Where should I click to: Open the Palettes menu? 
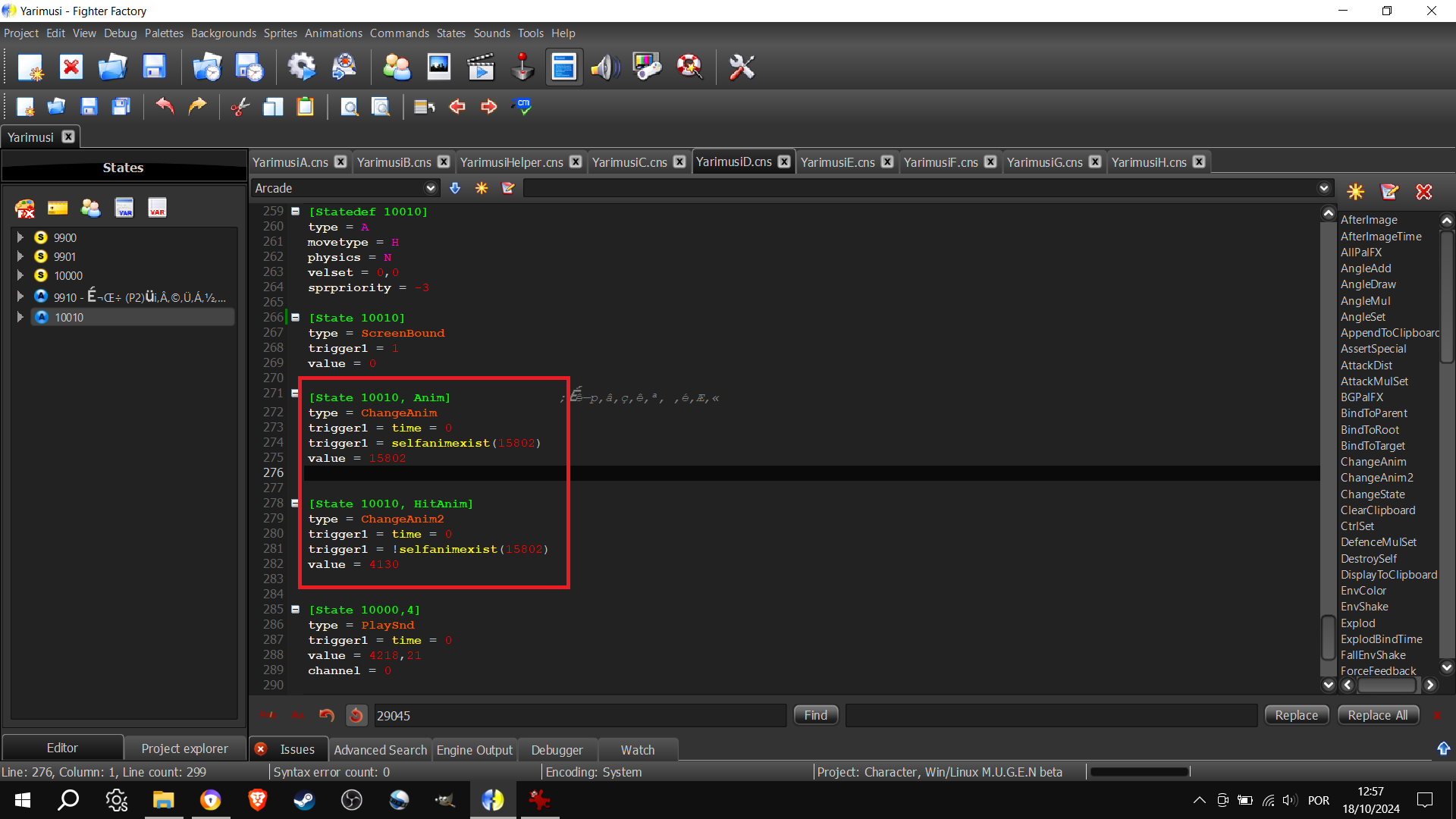point(164,33)
